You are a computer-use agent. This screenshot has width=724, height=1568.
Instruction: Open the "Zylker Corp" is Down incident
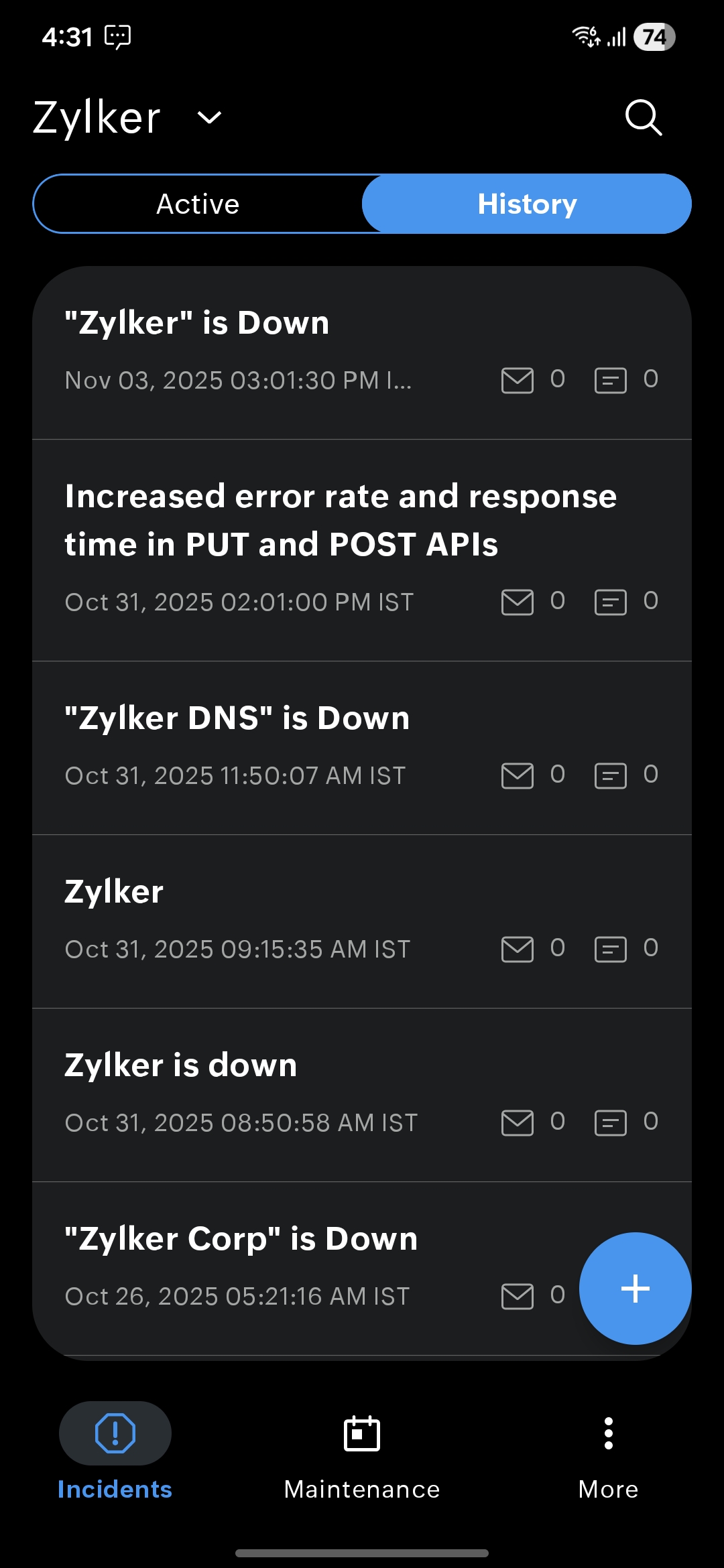241,1239
